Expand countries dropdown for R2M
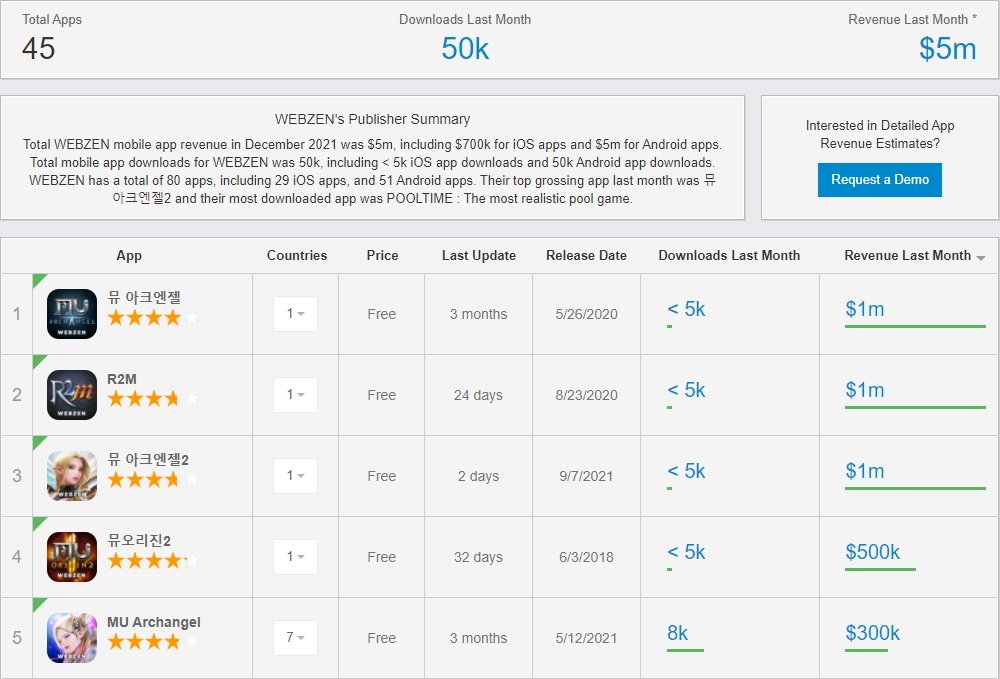Image resolution: width=1000 pixels, height=679 pixels. pyautogui.click(x=295, y=395)
